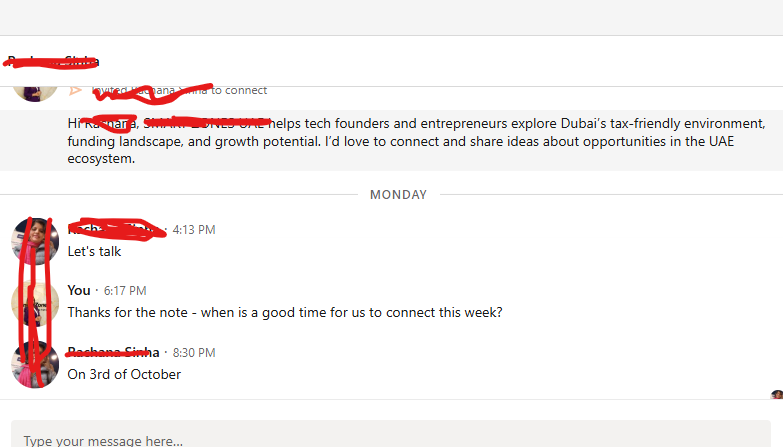The image size is (783, 447).
Task: Open the profile photo beside "On 3rd of October"
Action: point(35,364)
